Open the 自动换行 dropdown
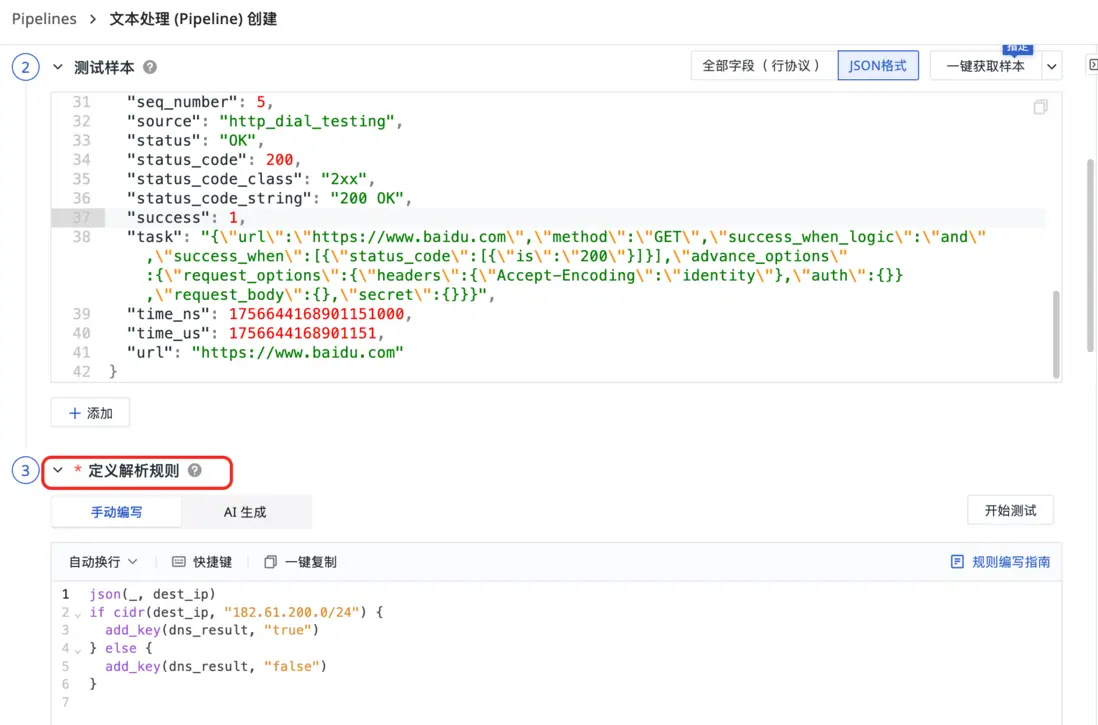The width and height of the screenshot is (1098, 725). (103, 562)
